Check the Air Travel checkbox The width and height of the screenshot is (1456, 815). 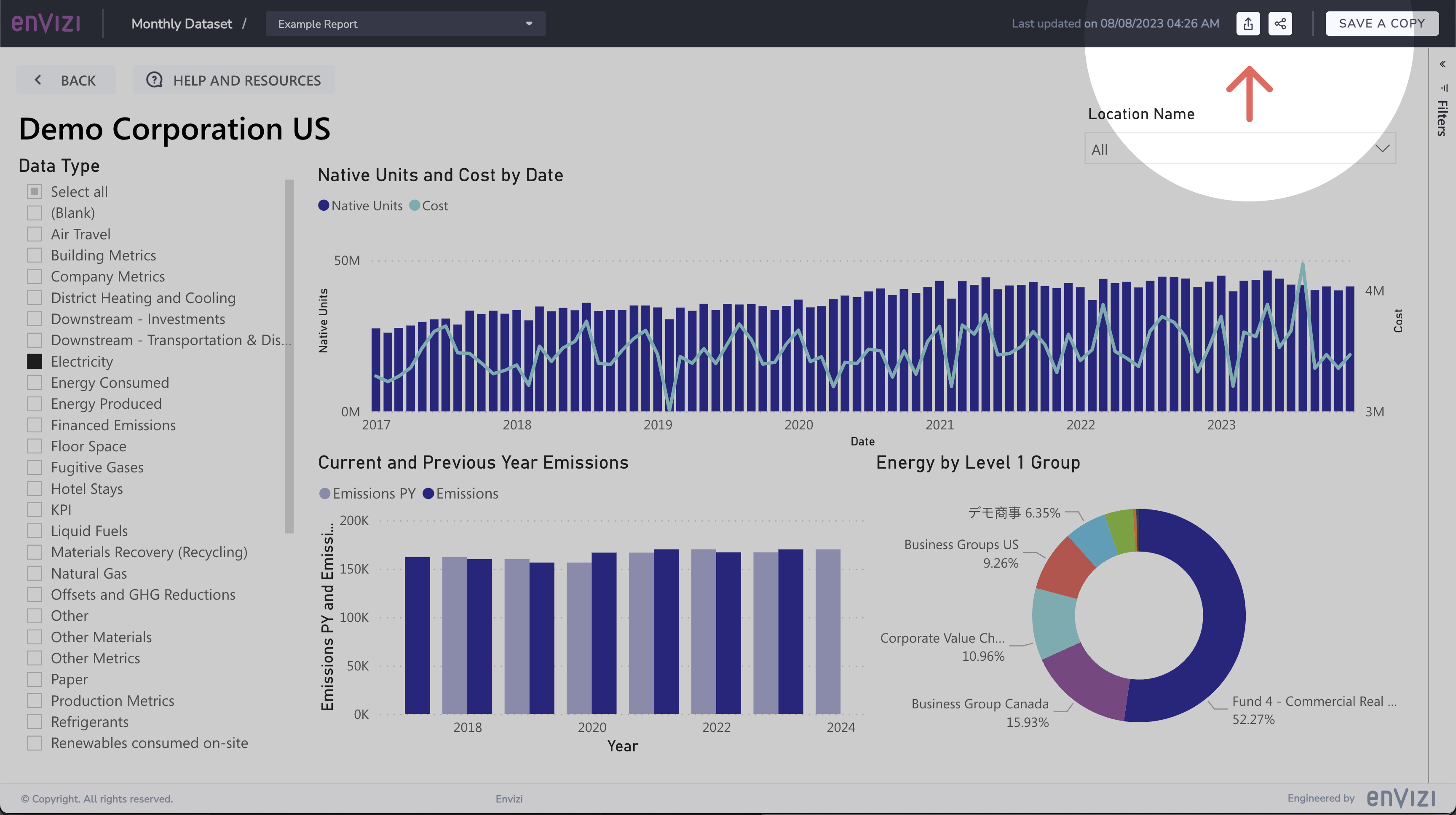pos(35,234)
